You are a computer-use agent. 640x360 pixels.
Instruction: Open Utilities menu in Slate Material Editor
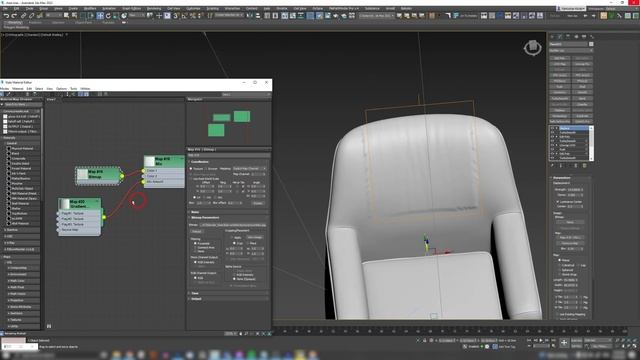tap(85, 89)
